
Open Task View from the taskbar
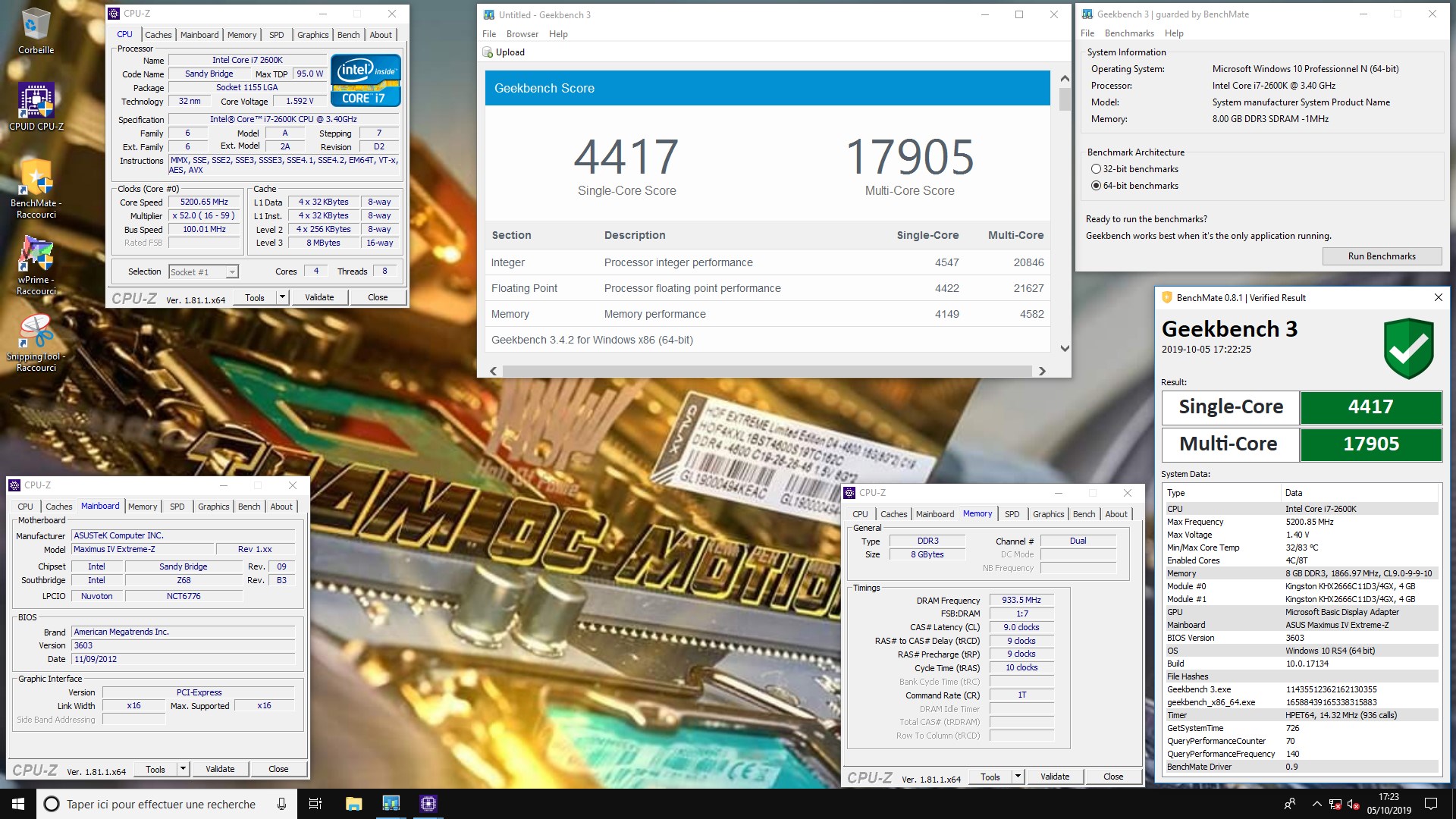coord(315,804)
